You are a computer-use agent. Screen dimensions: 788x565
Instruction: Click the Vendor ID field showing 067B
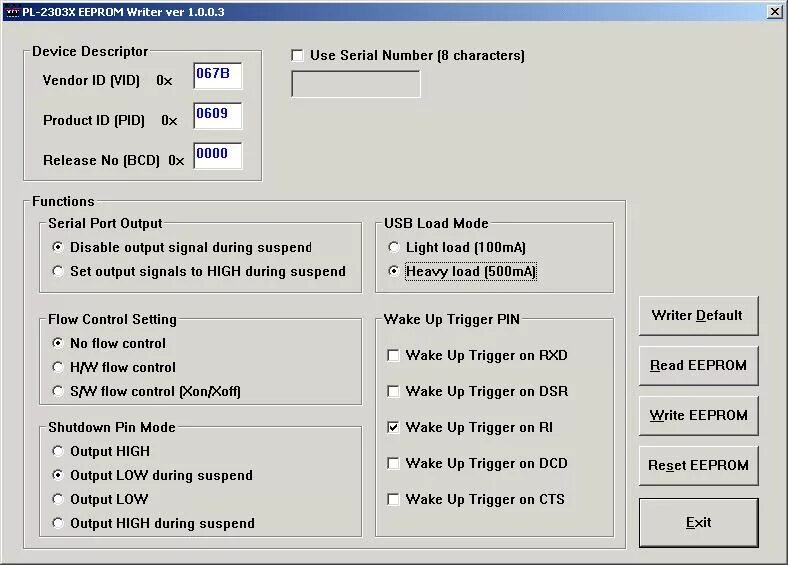(x=218, y=76)
